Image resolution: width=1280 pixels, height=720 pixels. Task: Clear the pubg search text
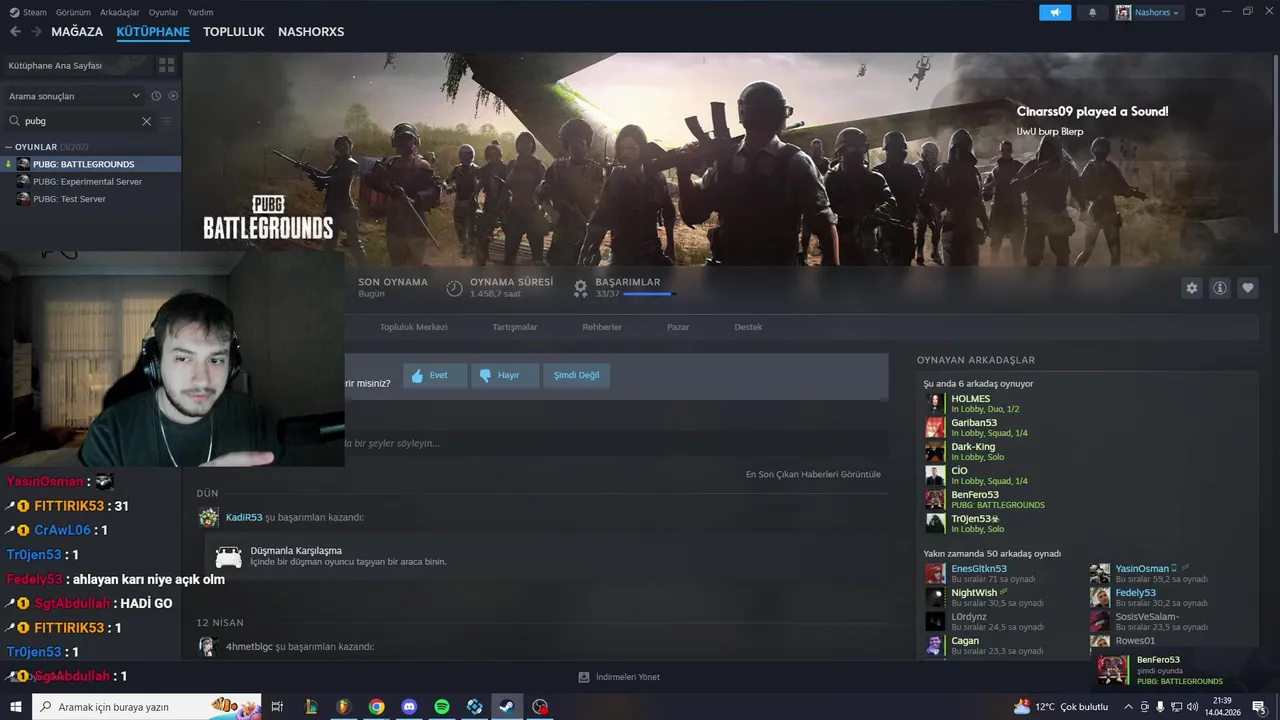146,121
